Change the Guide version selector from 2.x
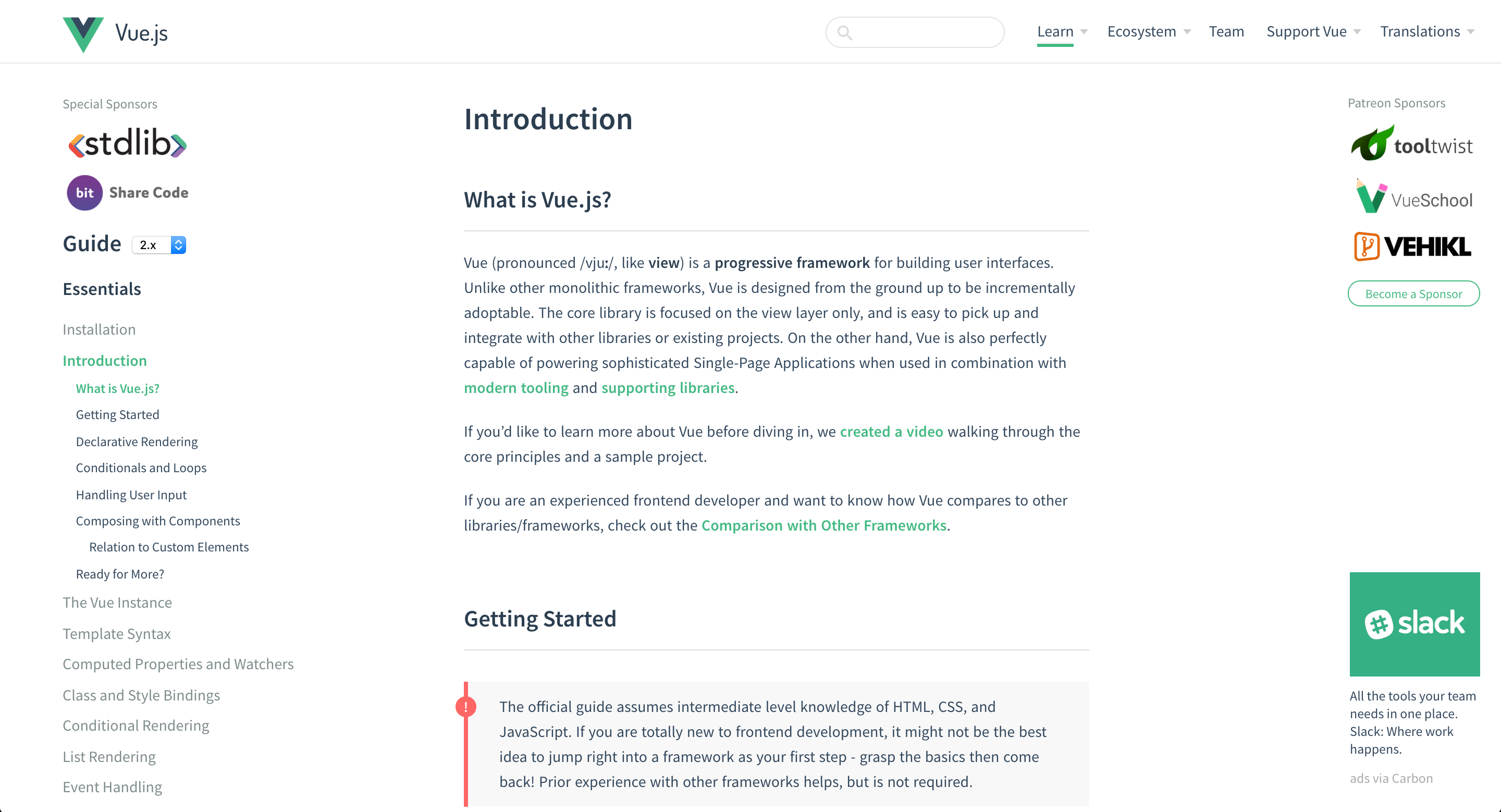The width and height of the screenshot is (1501, 812). coord(158,244)
